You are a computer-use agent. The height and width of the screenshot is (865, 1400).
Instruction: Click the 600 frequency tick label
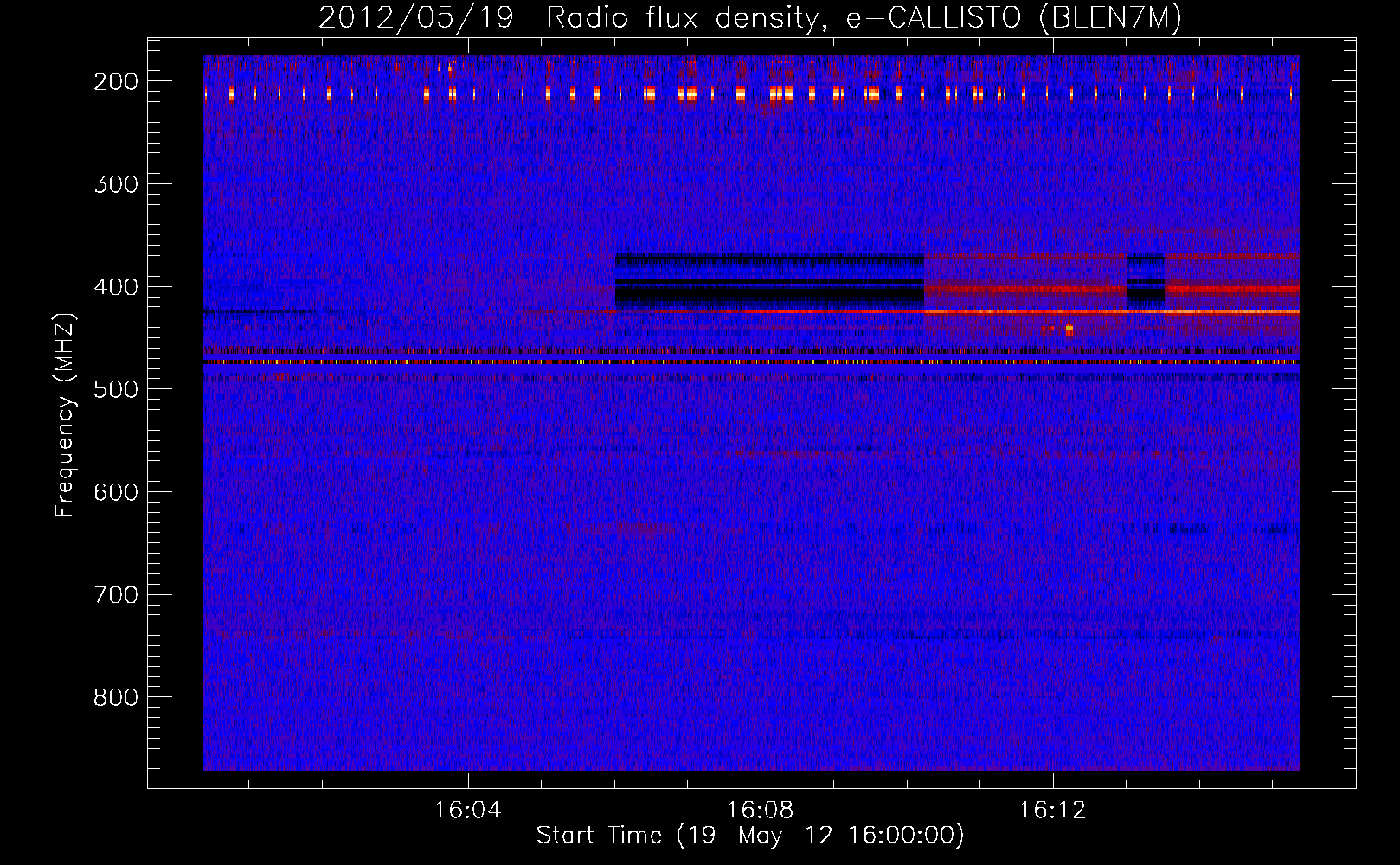115,492
